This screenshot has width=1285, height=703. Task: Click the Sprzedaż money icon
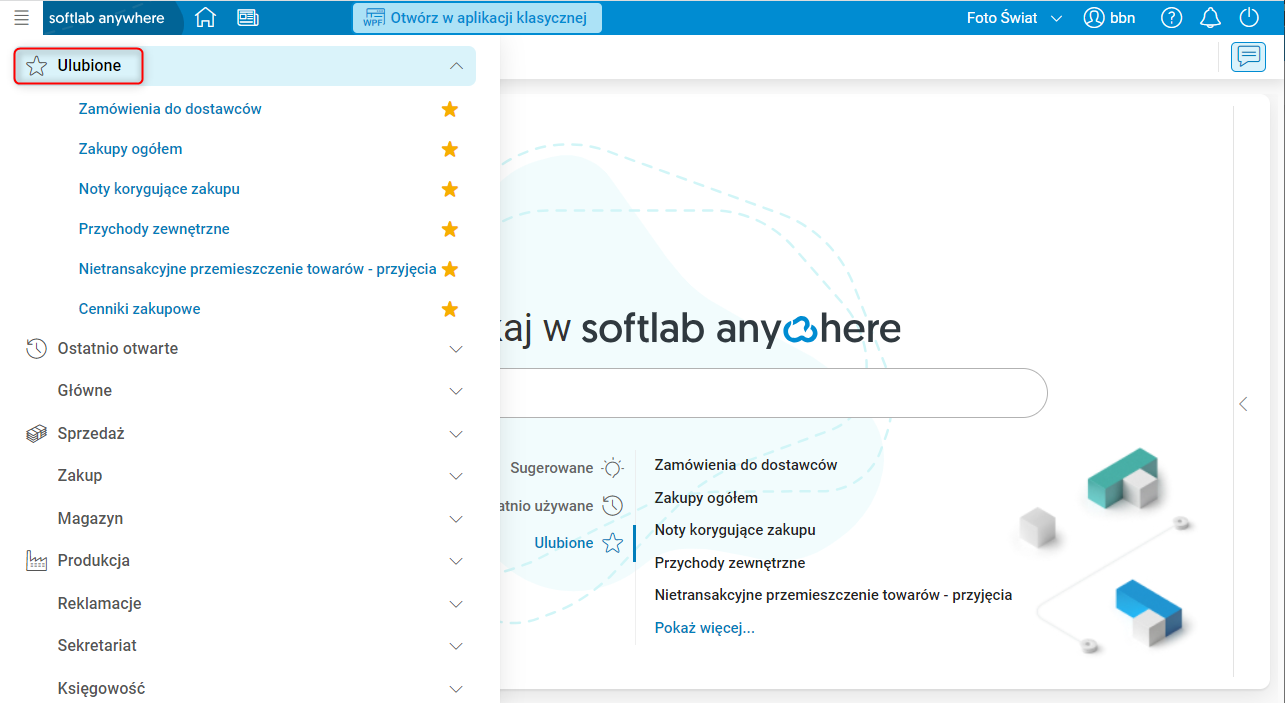point(36,433)
